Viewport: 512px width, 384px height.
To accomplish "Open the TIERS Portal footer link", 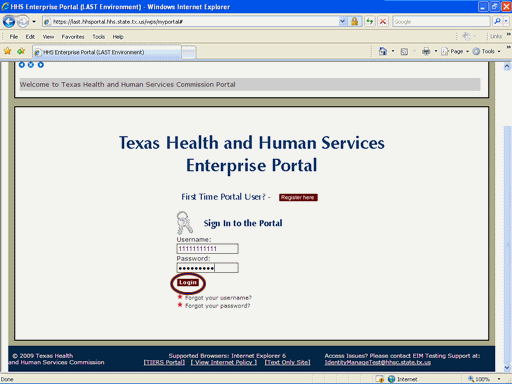I will [164, 362].
